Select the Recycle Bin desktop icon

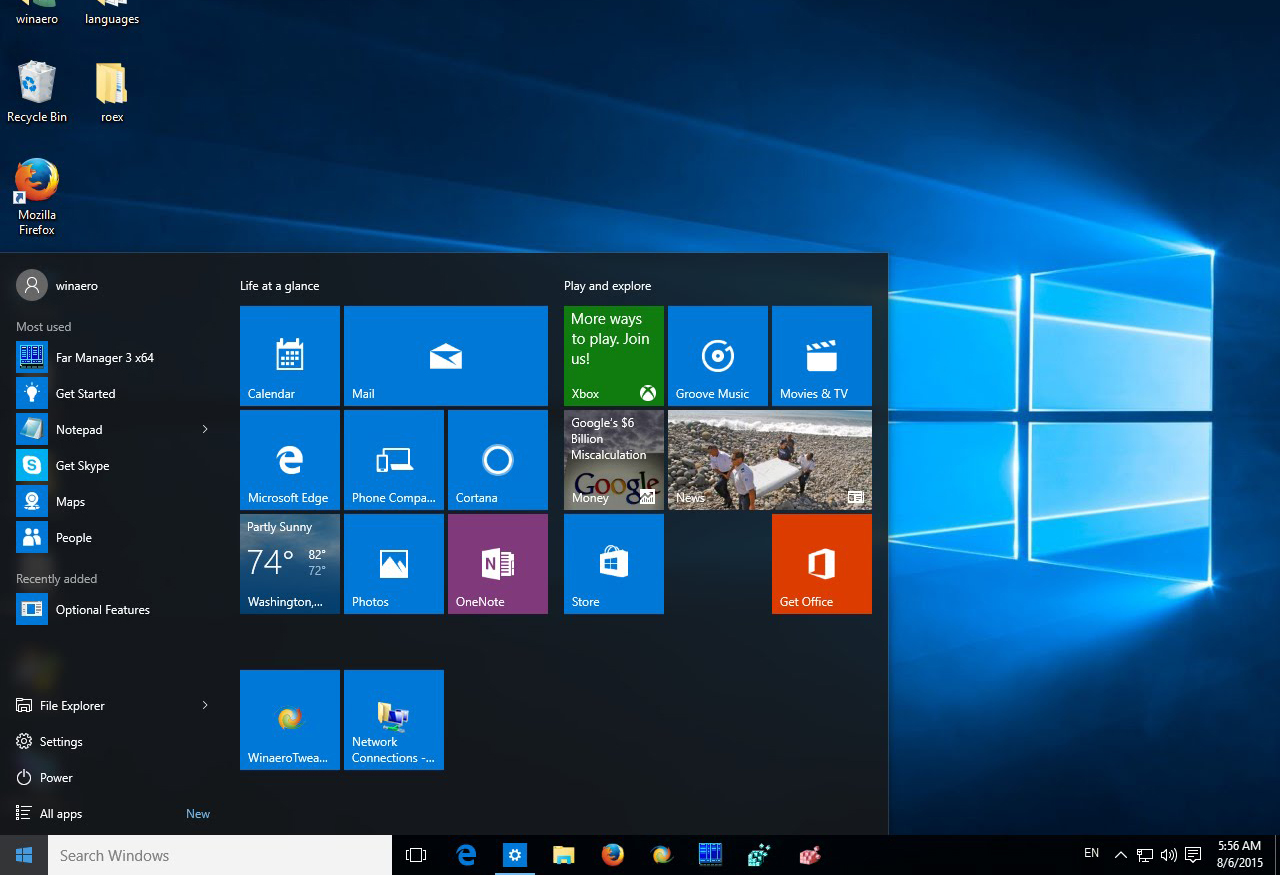tap(37, 92)
